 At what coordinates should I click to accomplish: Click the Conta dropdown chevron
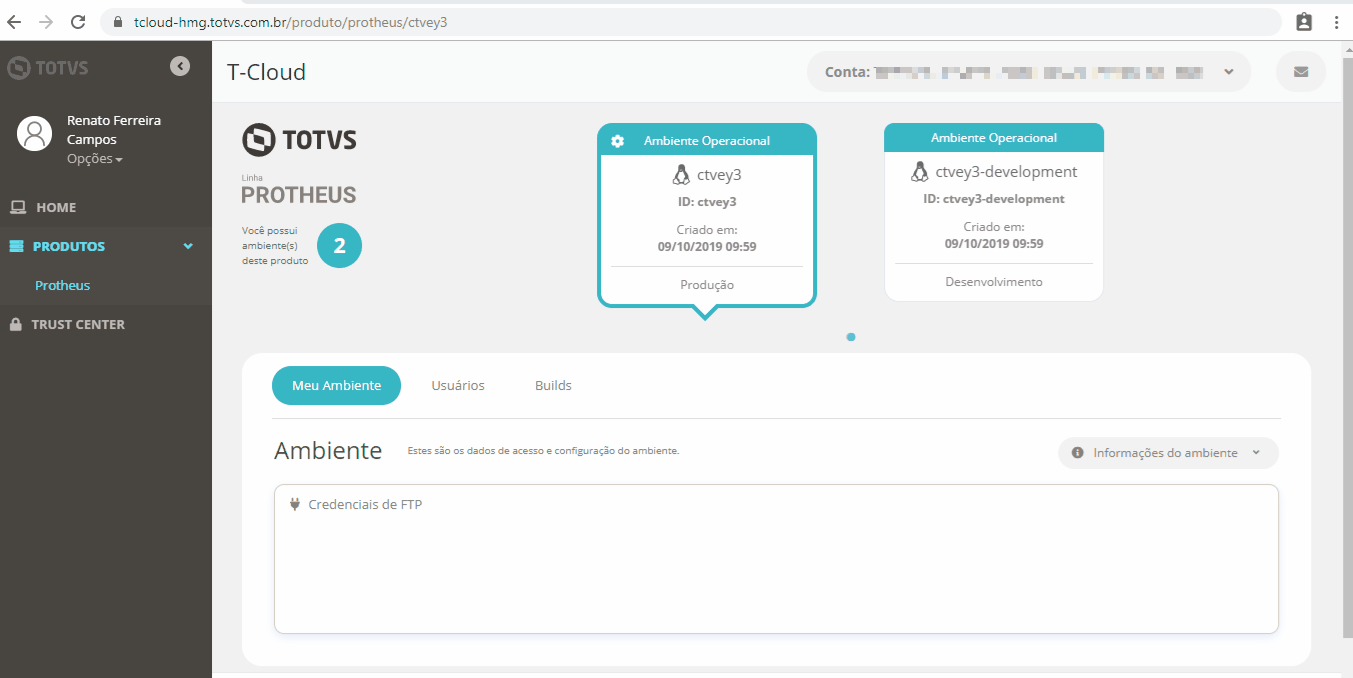pos(1229,72)
